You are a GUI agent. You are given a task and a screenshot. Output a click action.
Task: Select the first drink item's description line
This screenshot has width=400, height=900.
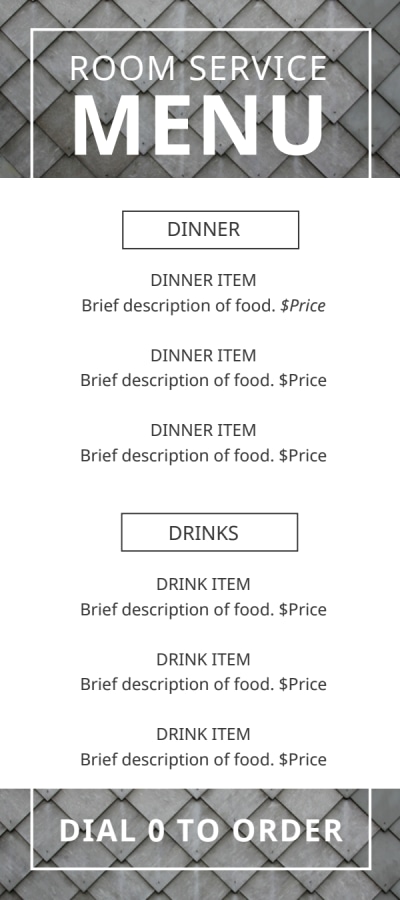coord(203,610)
